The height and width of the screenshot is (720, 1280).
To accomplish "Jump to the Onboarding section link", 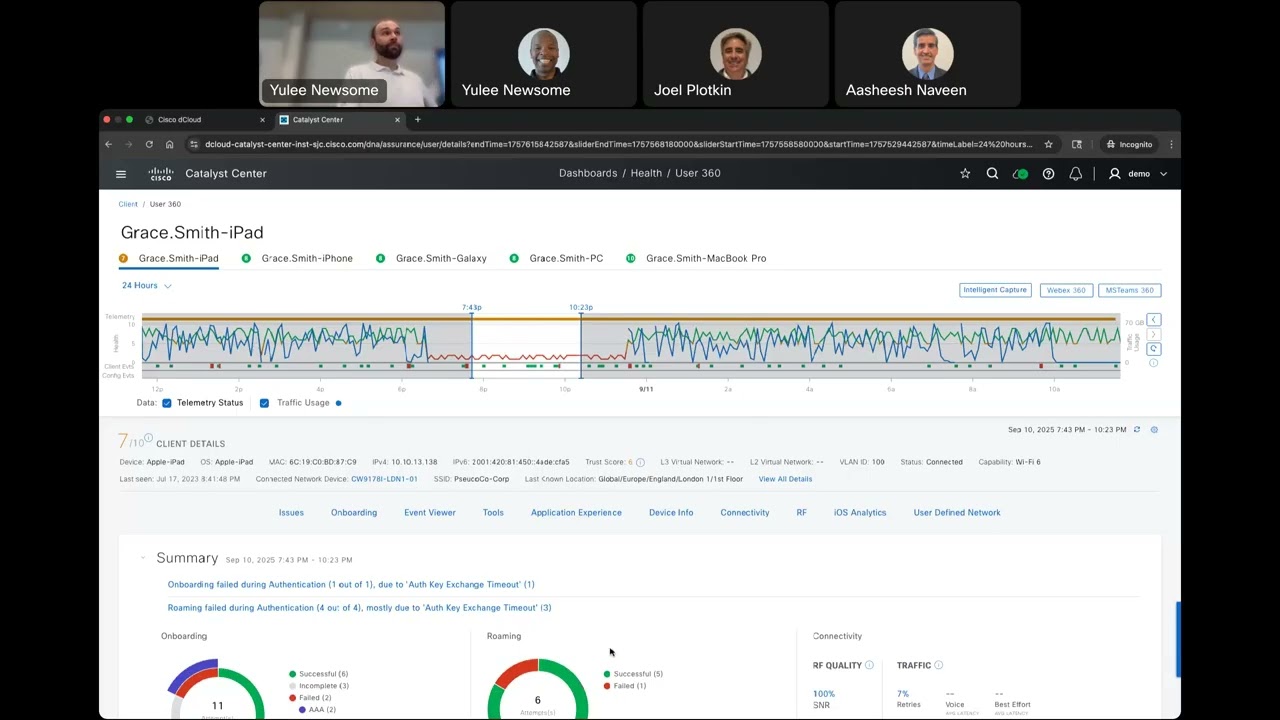I will pos(354,513).
